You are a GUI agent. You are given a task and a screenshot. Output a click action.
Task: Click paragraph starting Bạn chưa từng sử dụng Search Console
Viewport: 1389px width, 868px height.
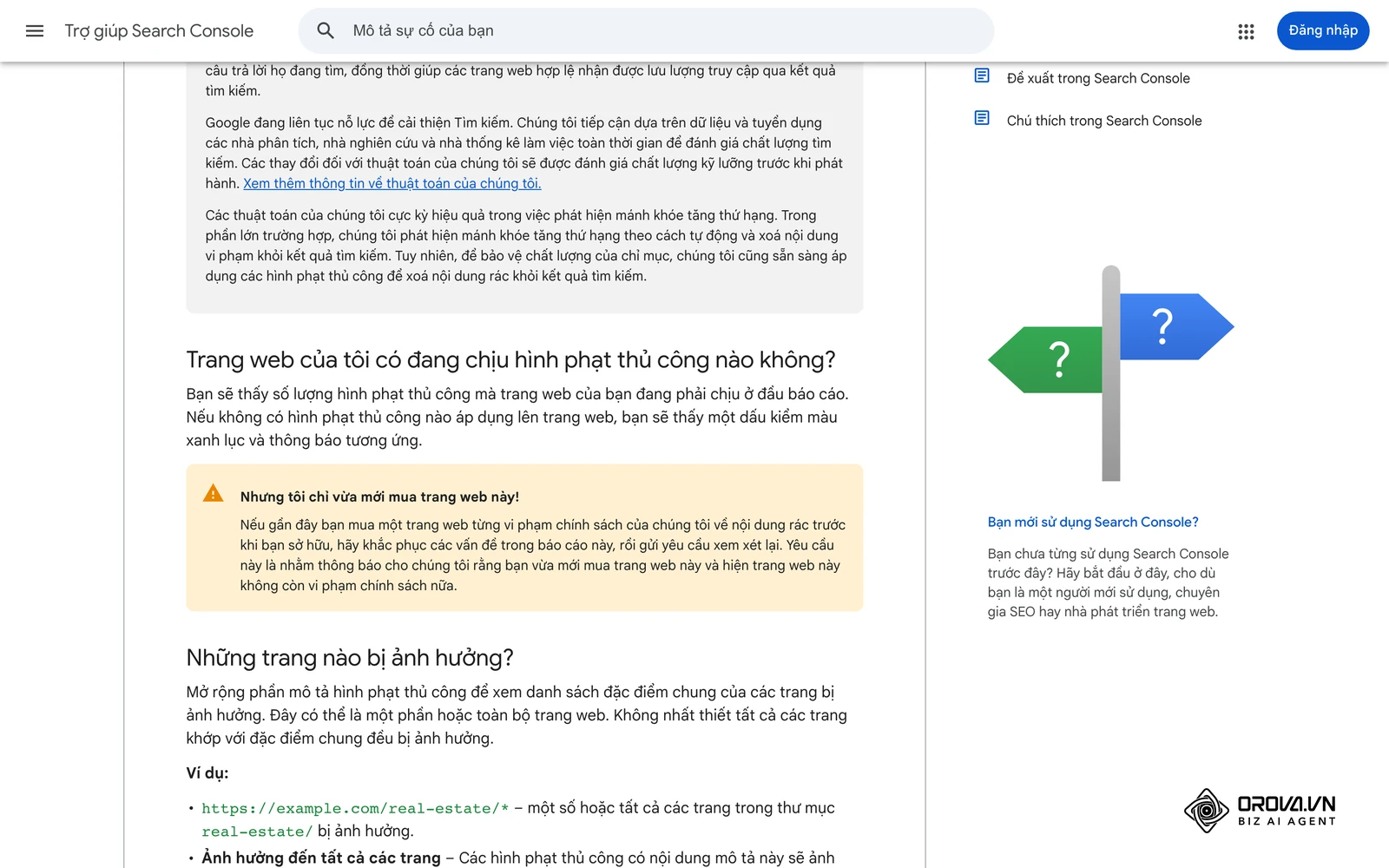click(1109, 582)
